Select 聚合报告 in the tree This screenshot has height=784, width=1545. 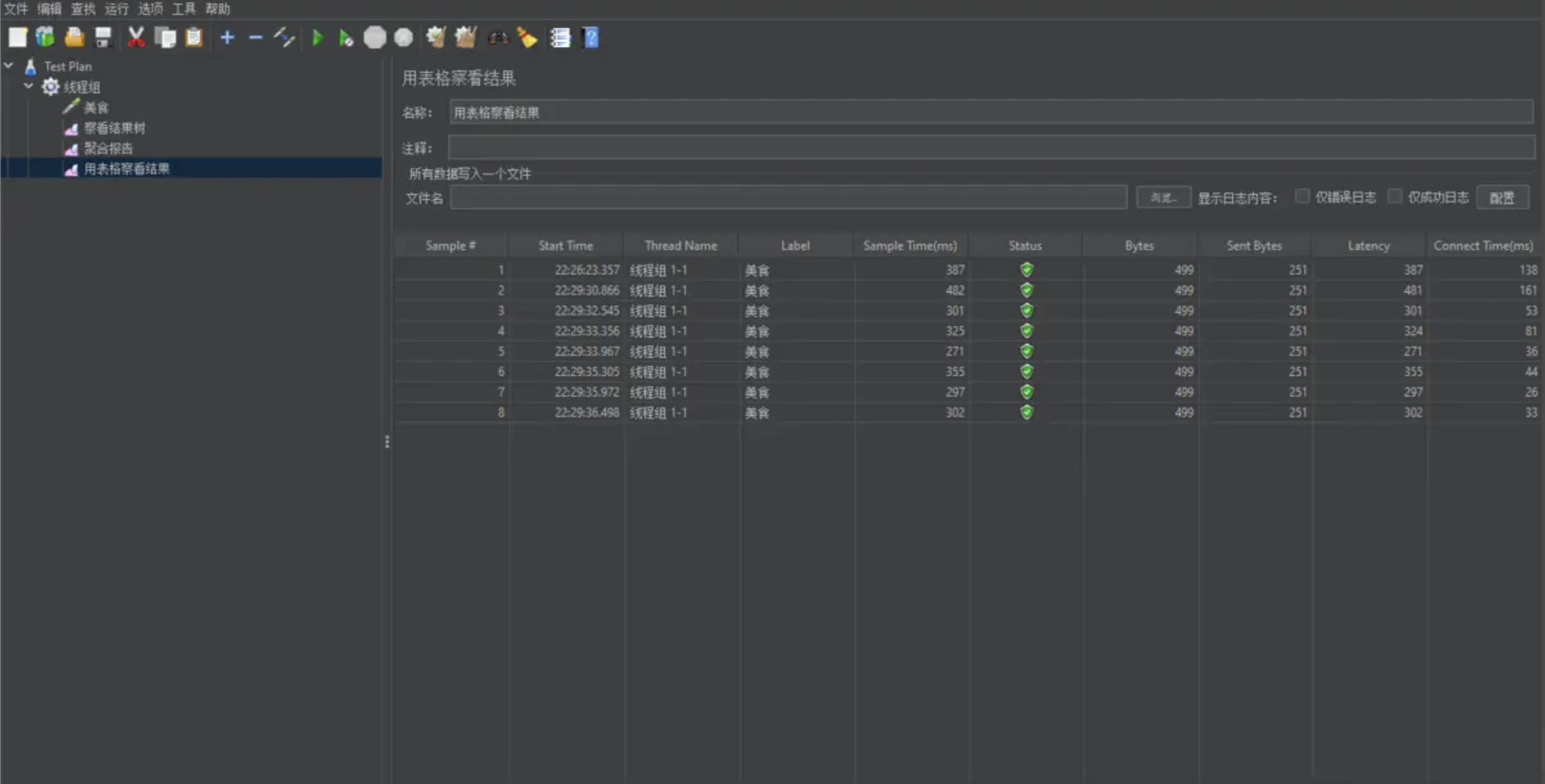pos(108,148)
